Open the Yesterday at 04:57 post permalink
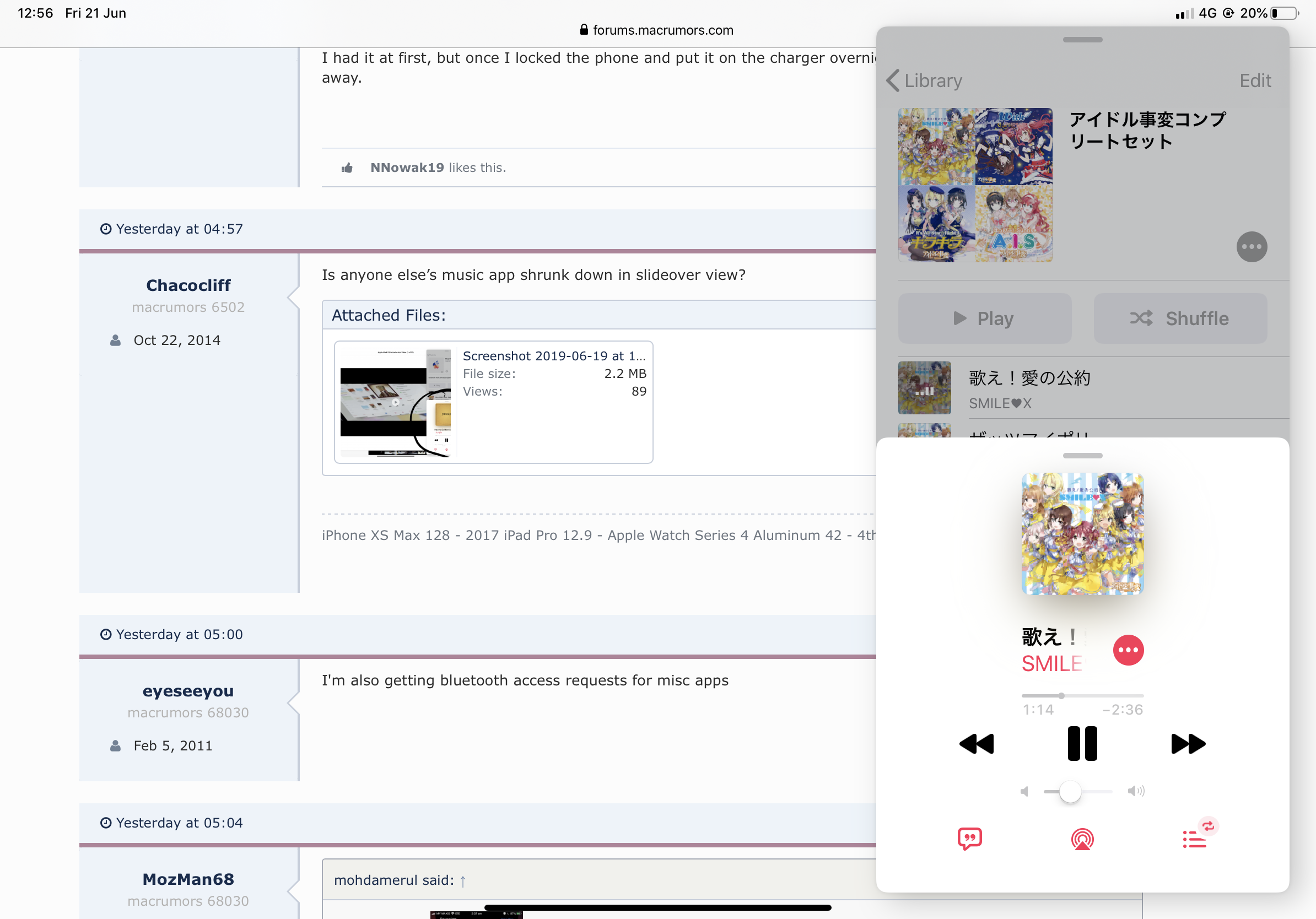Screen dimensions: 1316x919 point(180,229)
